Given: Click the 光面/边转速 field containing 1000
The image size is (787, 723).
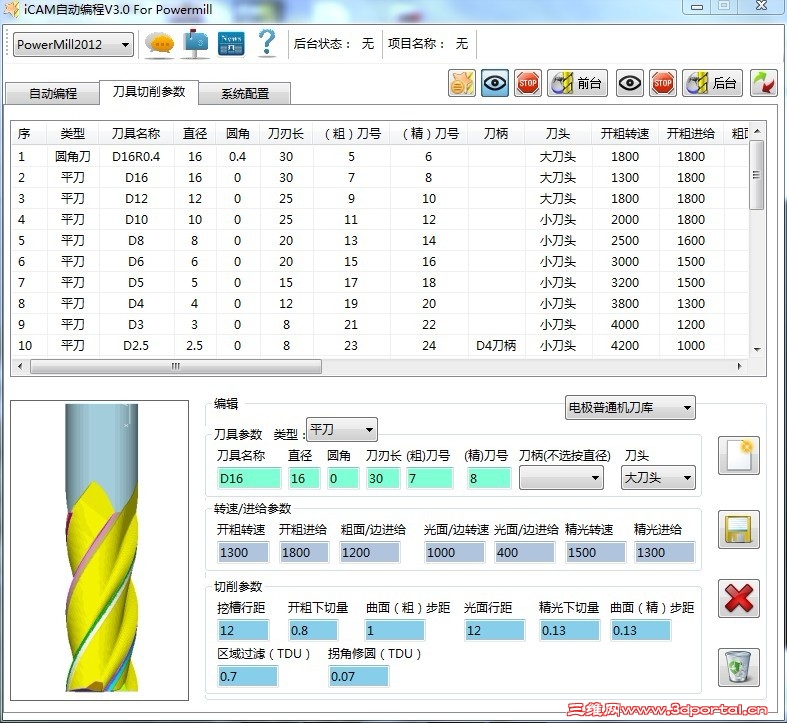Looking at the screenshot, I should pyautogui.click(x=454, y=553).
